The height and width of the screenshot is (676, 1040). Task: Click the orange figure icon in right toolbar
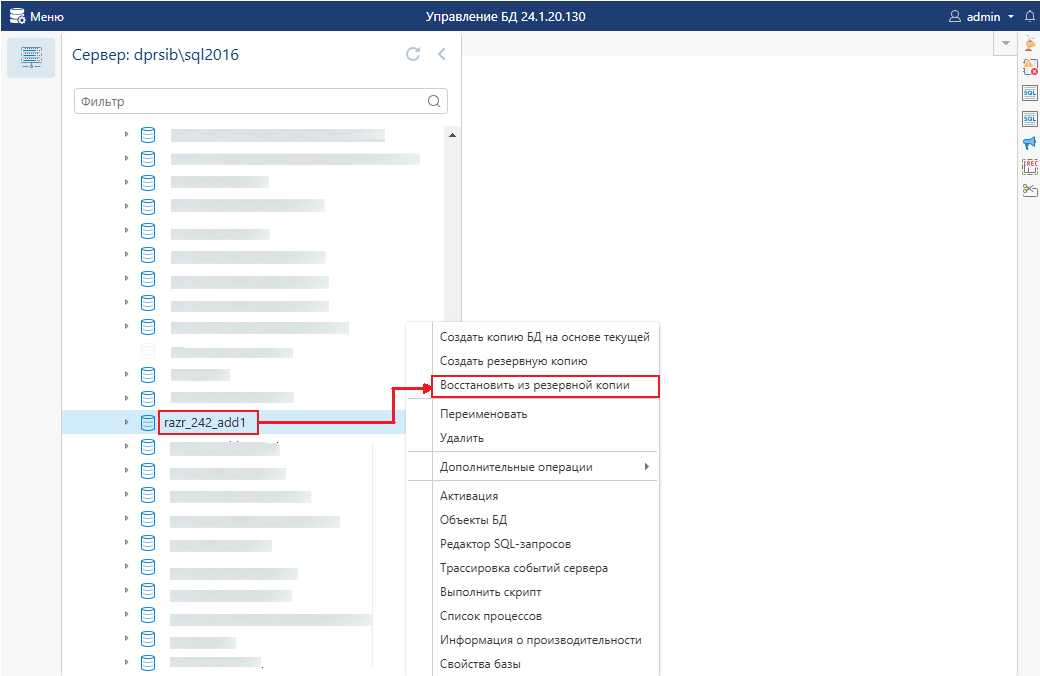[x=1030, y=43]
